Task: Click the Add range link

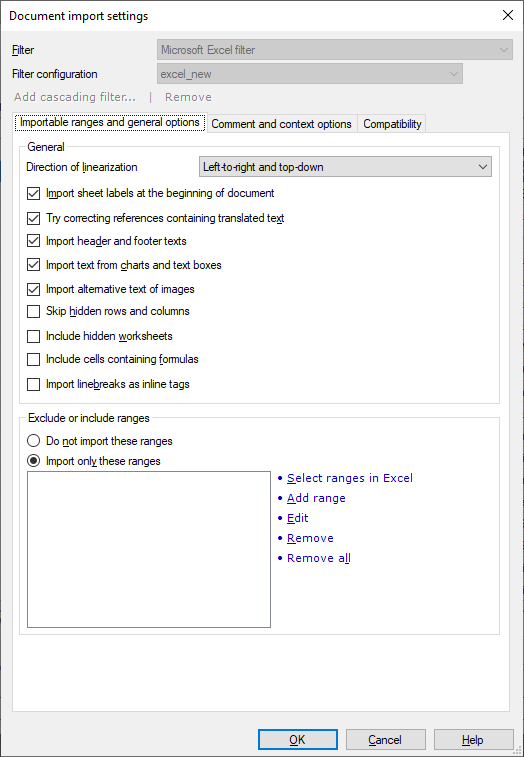Action: coord(316,498)
